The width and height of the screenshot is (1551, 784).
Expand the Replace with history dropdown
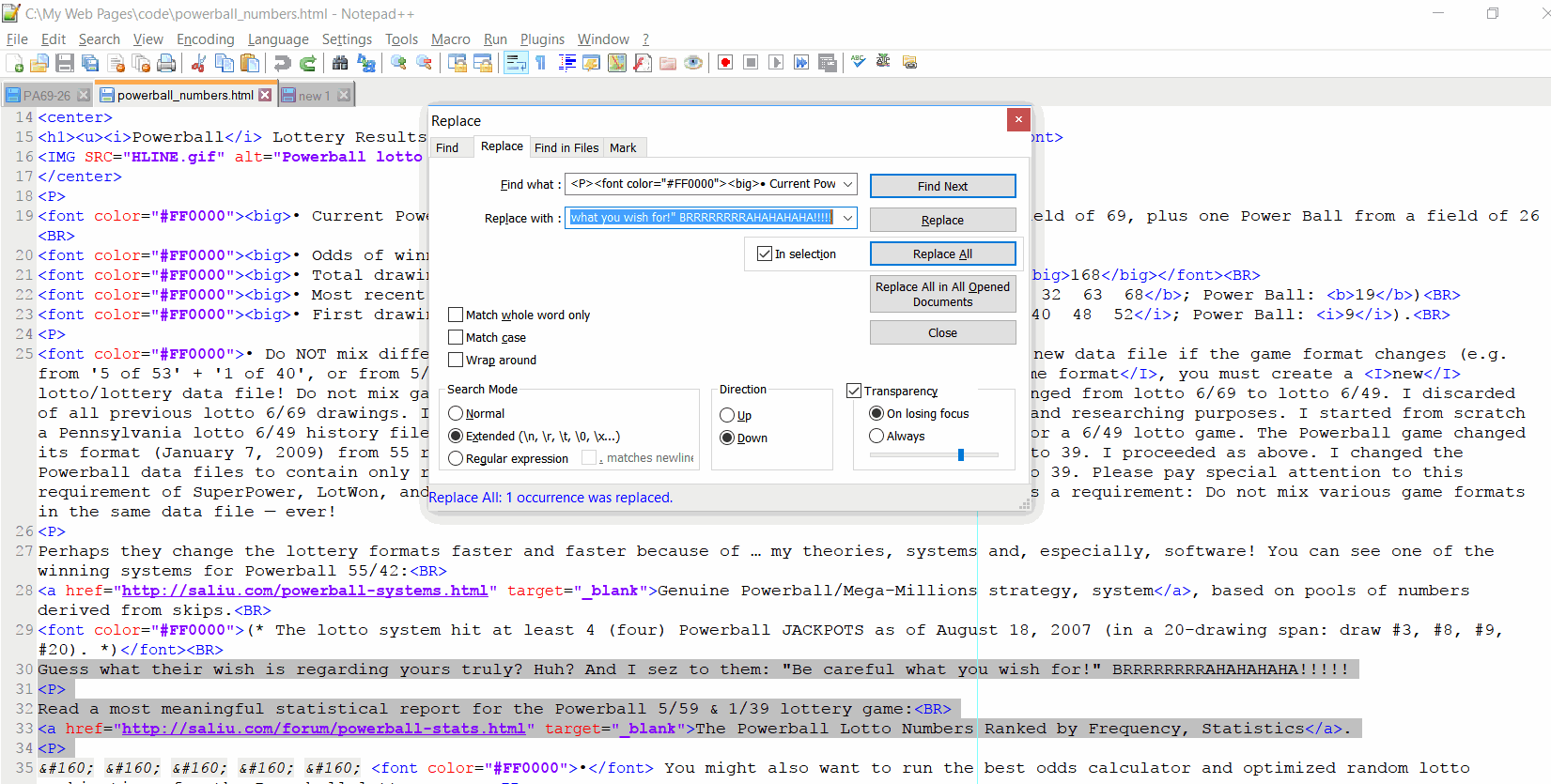point(847,218)
